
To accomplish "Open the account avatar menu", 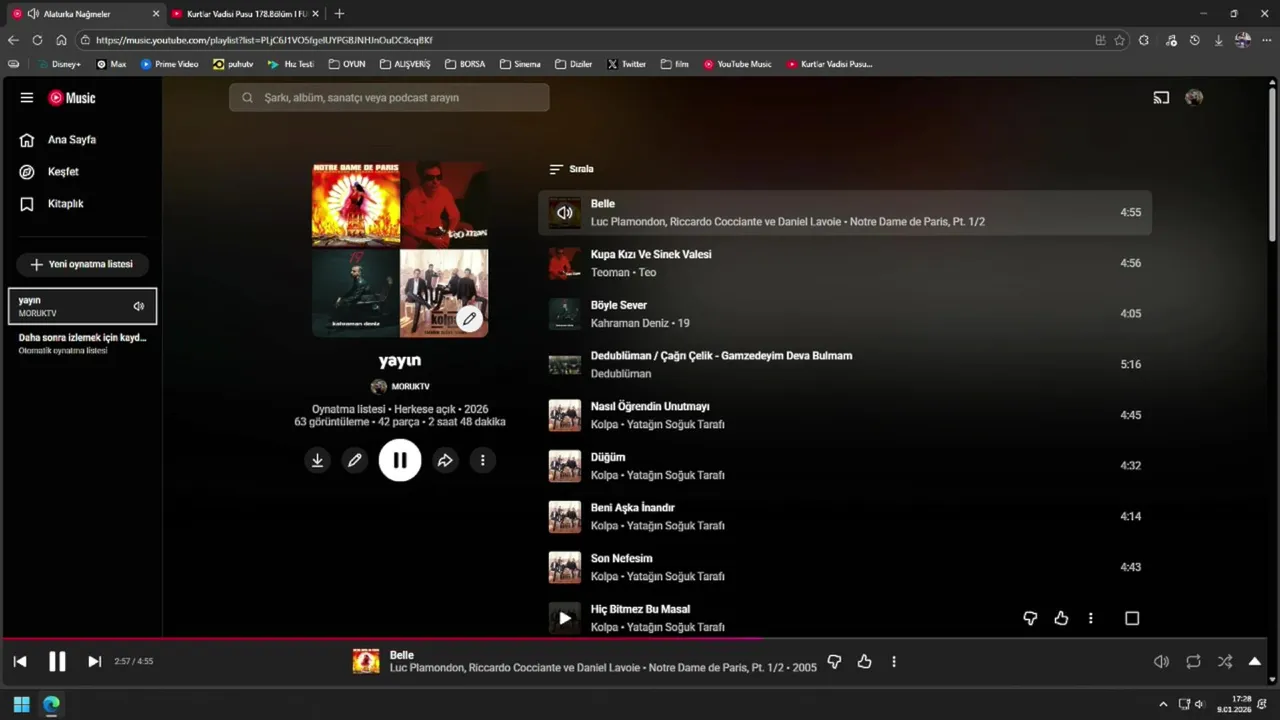I will click(x=1194, y=98).
